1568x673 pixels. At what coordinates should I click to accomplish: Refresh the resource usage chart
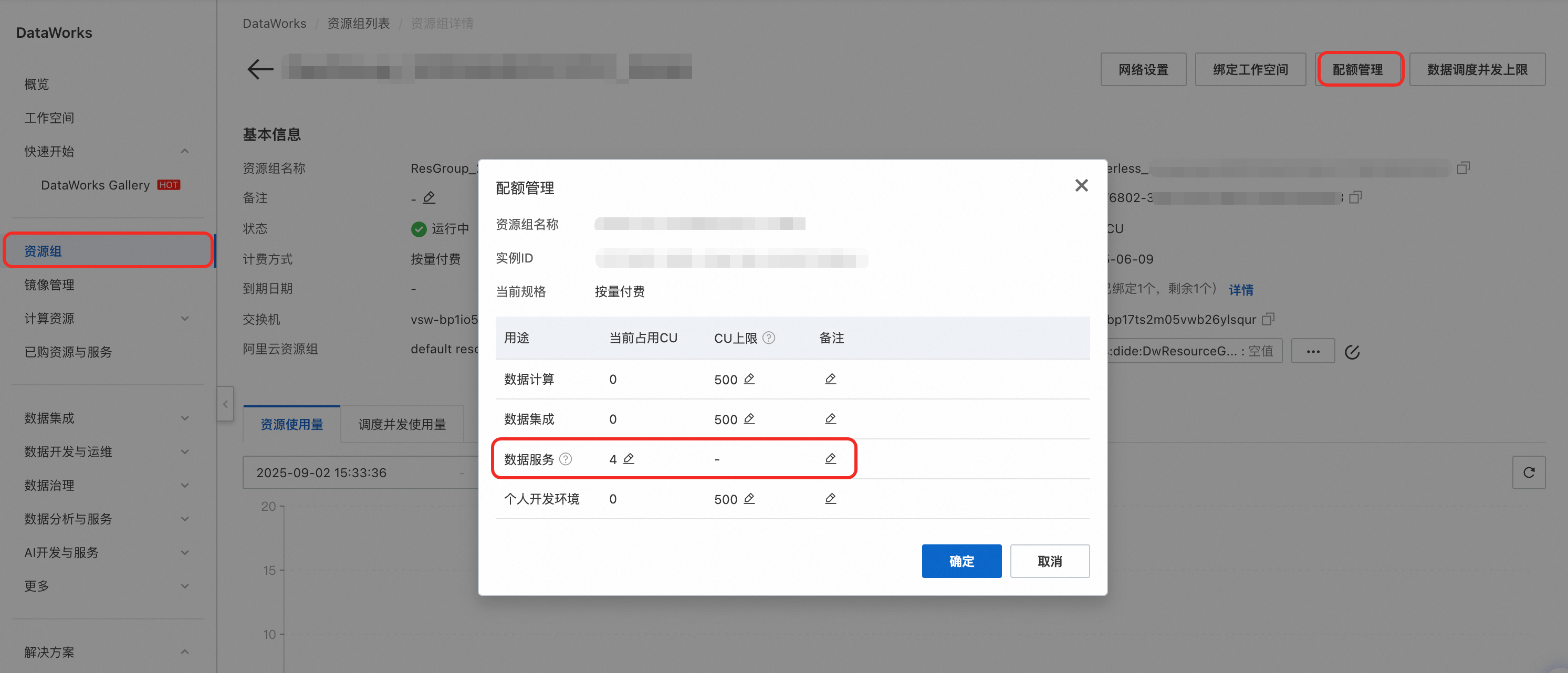point(1529,472)
